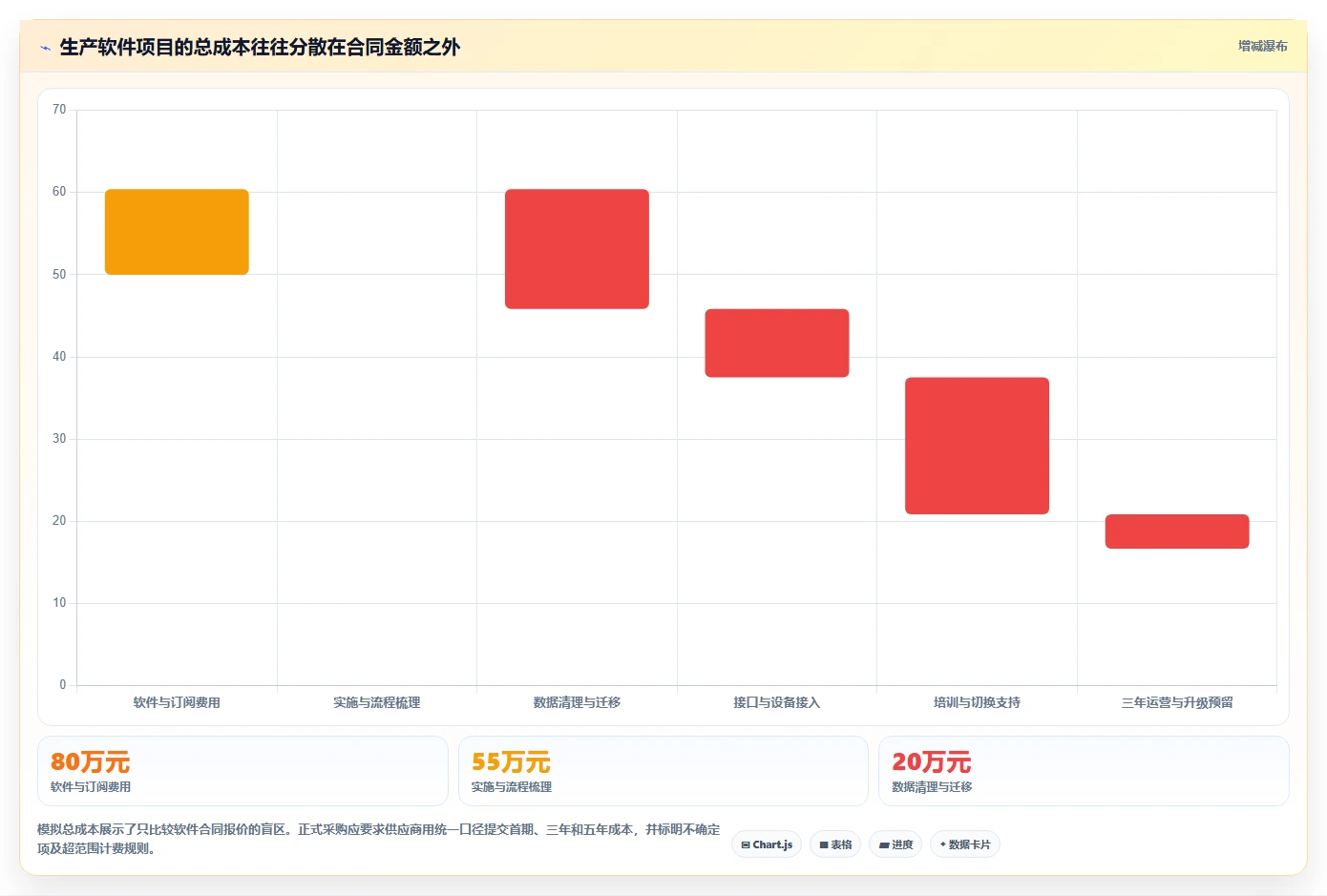Click y-axis value 40
Image resolution: width=1327 pixels, height=896 pixels.
pos(59,357)
